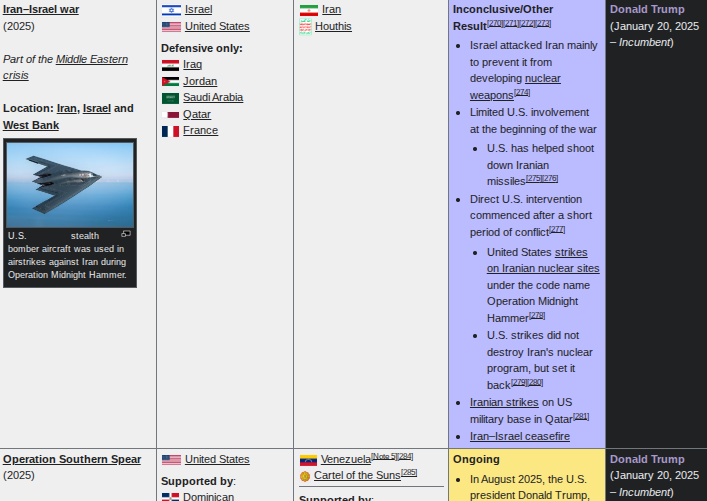
Task: Click citation 281 after base in Qatar
Action: pos(581,417)
